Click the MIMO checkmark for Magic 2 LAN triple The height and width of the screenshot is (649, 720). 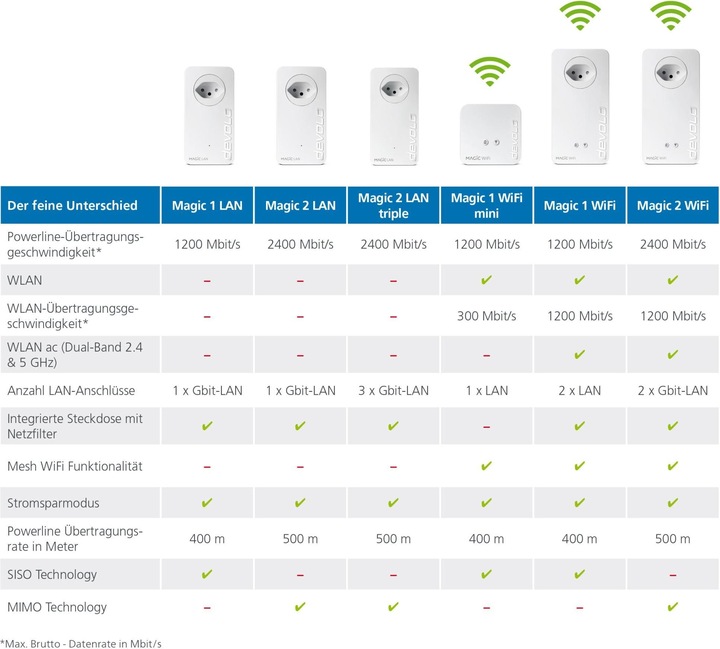click(x=394, y=607)
